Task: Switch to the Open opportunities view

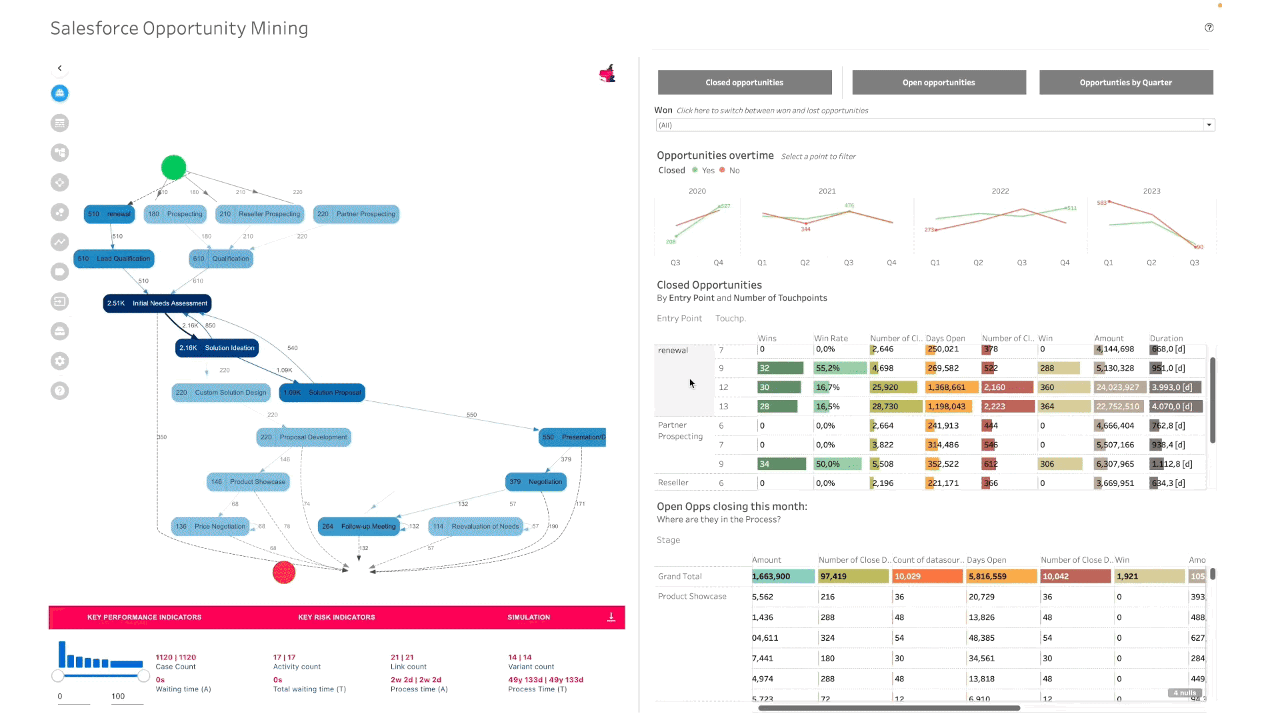Action: click(x=938, y=82)
